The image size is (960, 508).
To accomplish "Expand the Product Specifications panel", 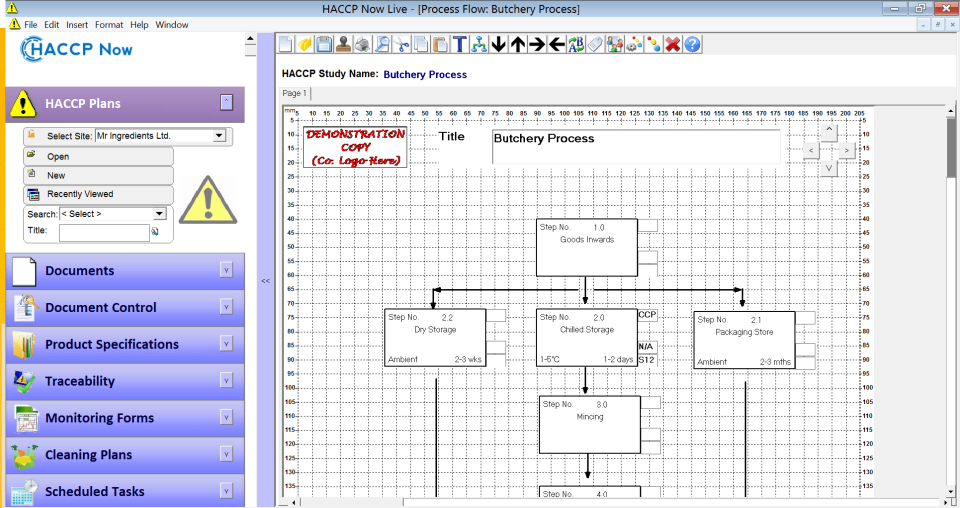I will pos(227,343).
